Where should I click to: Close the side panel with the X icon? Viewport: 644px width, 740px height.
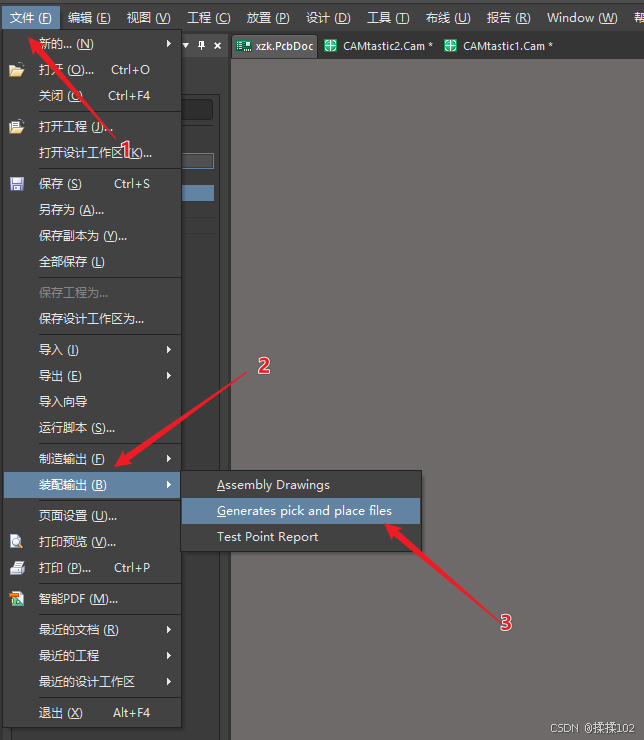(x=217, y=45)
